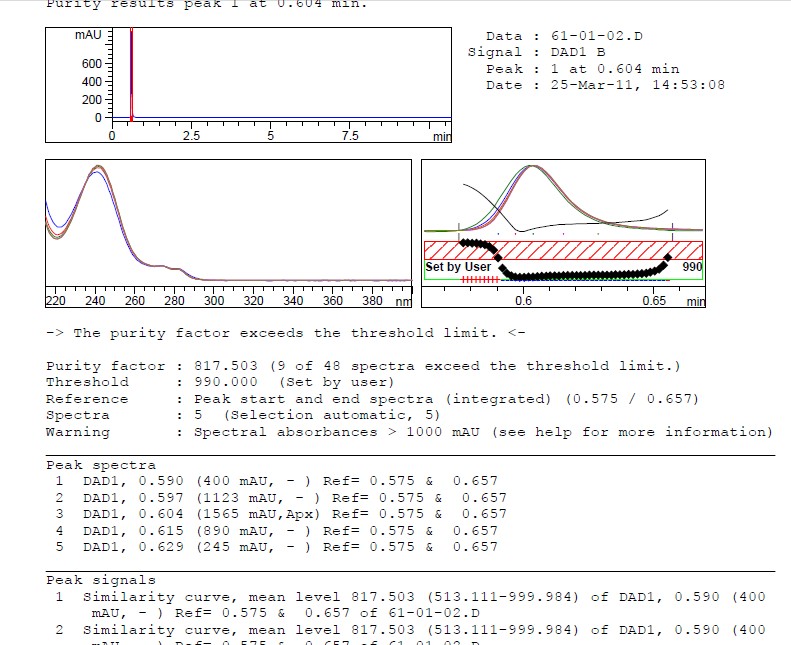Click the first Similarity curve entry under Peak signals

pyautogui.click(x=410, y=605)
